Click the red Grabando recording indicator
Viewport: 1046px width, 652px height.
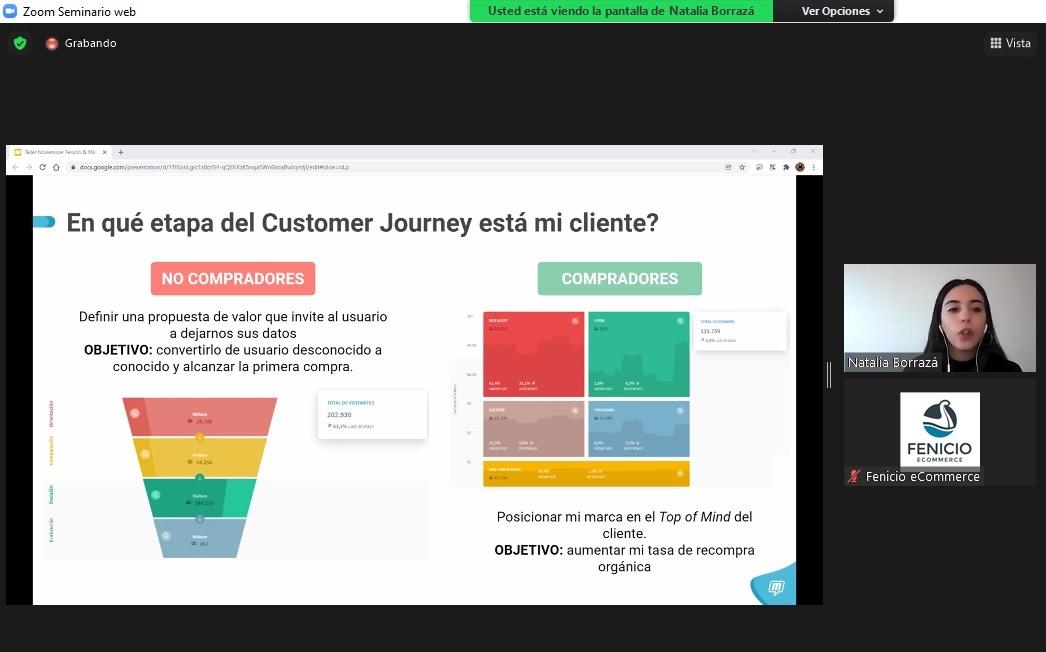click(x=52, y=43)
